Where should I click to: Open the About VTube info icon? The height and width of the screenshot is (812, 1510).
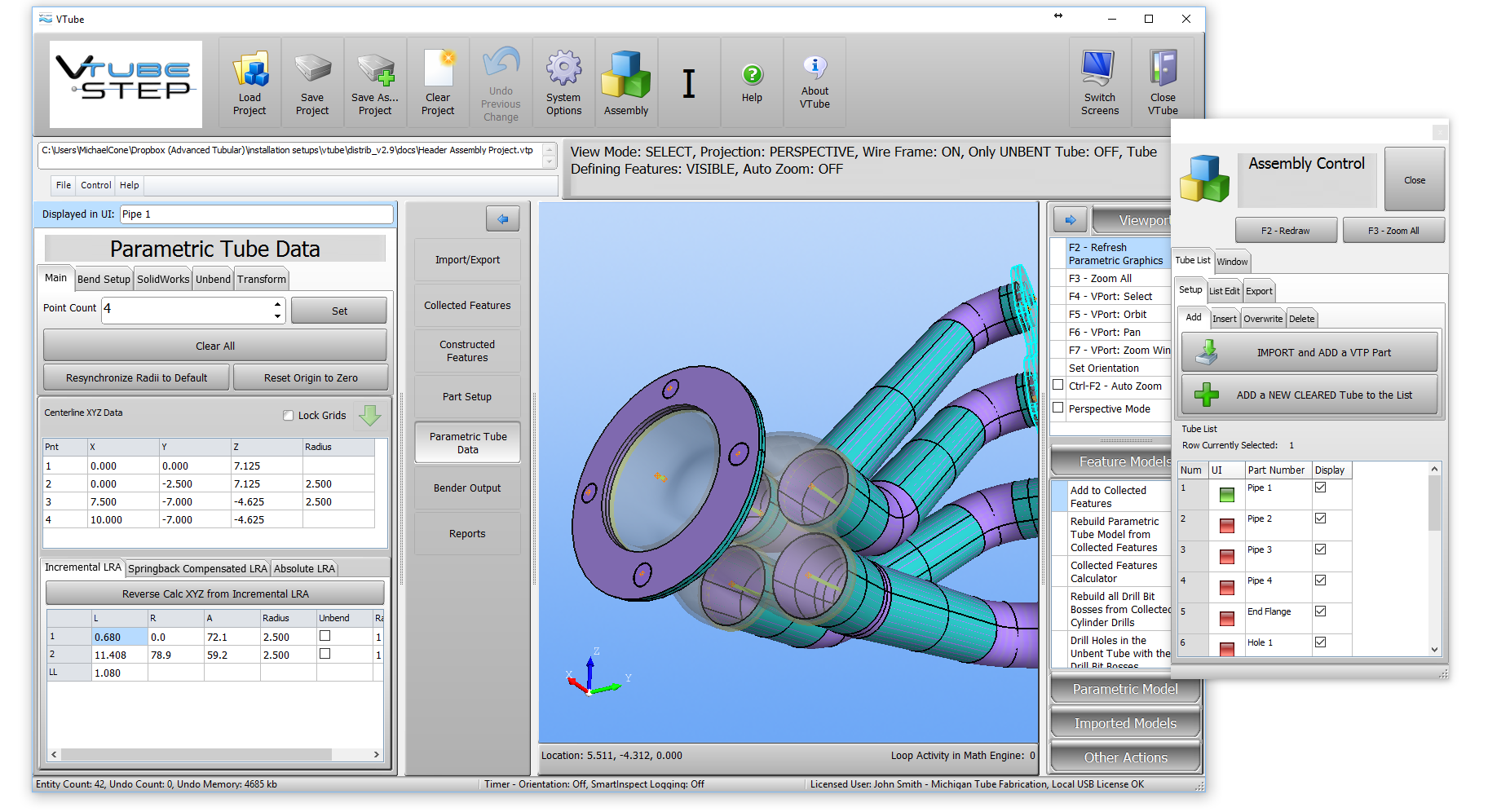tap(815, 67)
